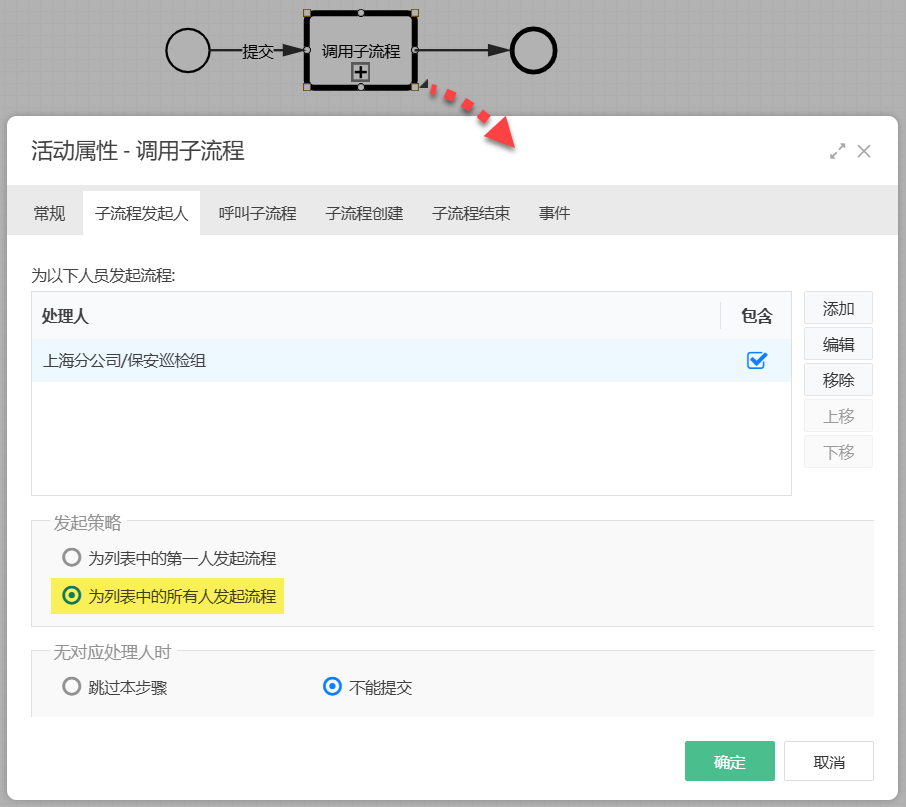906x807 pixels.
Task: Click the expand dialog arrows icon
Action: (838, 151)
